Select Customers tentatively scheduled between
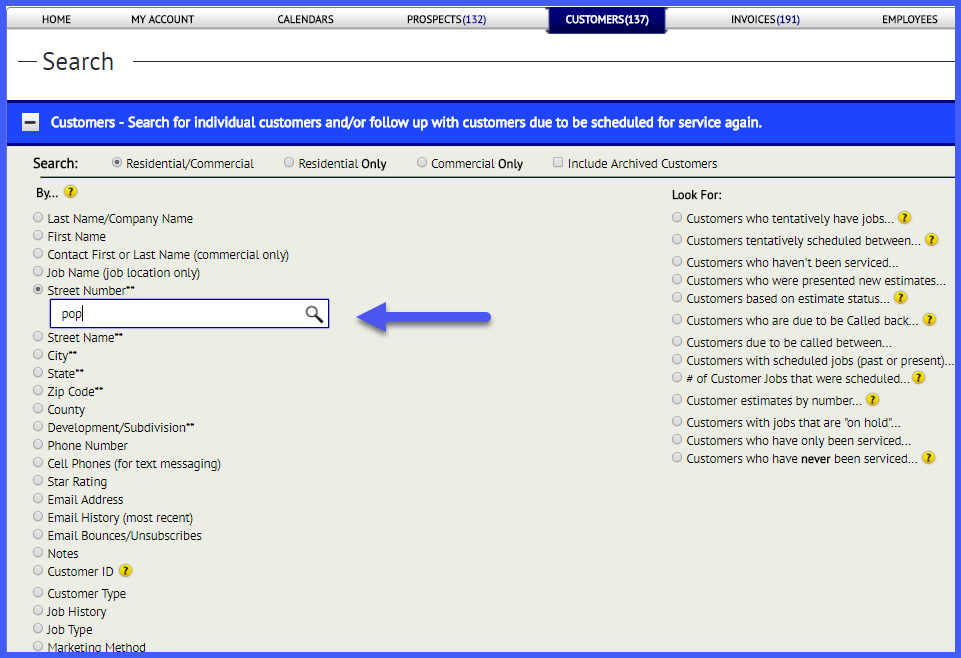This screenshot has height=658, width=961. click(677, 240)
